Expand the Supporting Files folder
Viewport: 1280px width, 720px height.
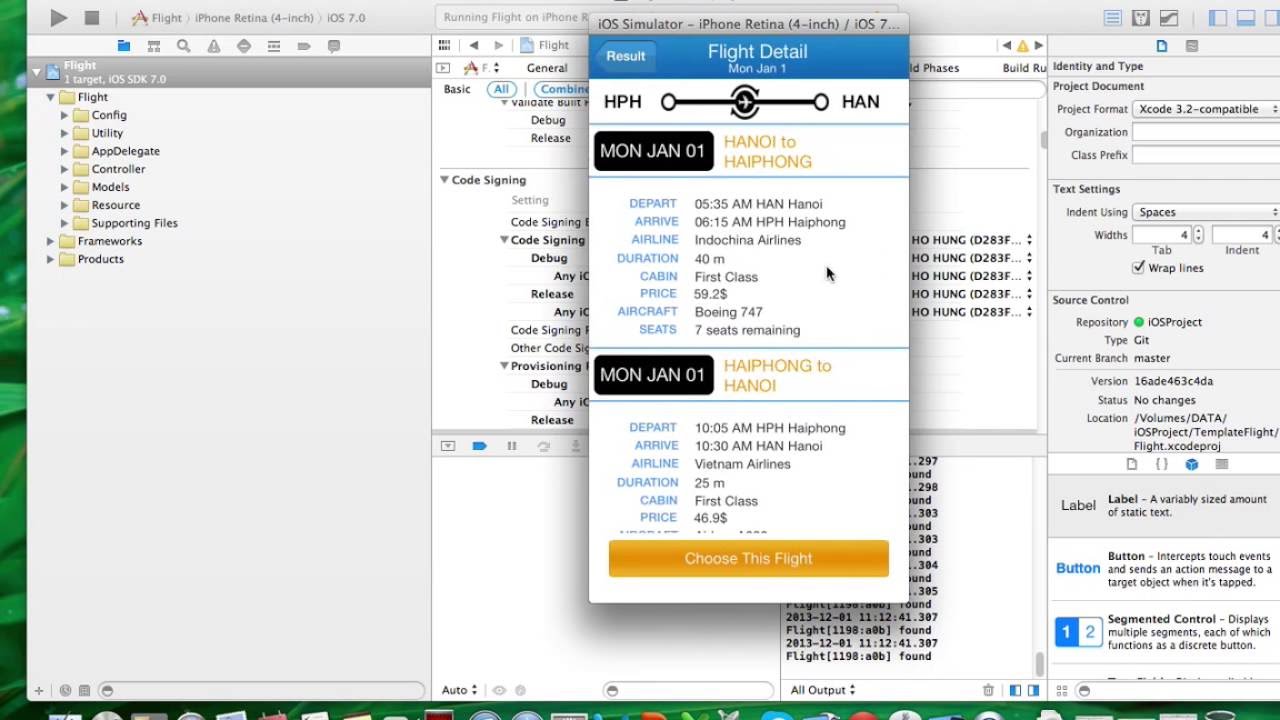[x=64, y=223]
